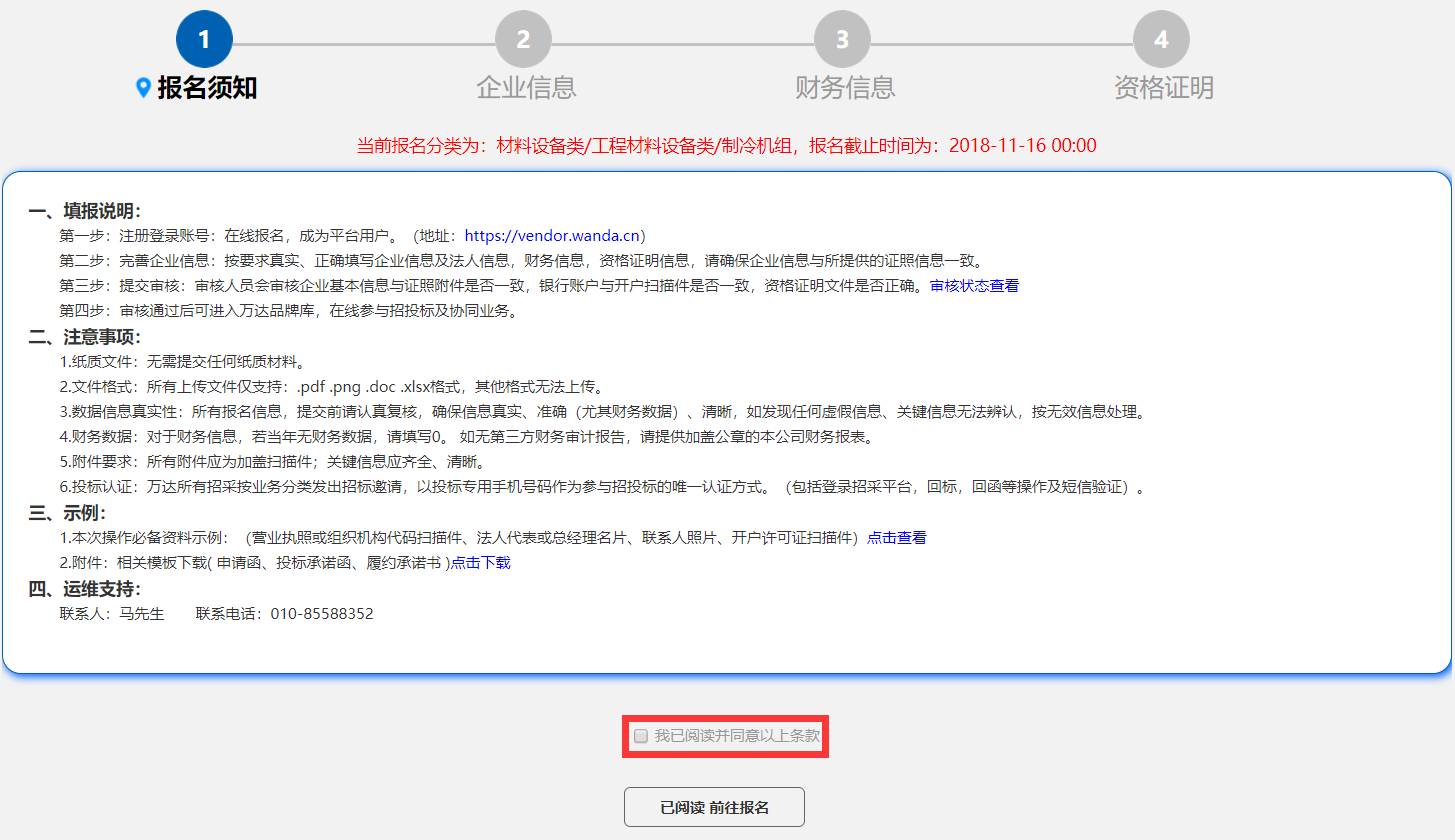The height and width of the screenshot is (840, 1455).
Task: Click the 我已阅读并同意以上条款 label text
Action: [738, 736]
